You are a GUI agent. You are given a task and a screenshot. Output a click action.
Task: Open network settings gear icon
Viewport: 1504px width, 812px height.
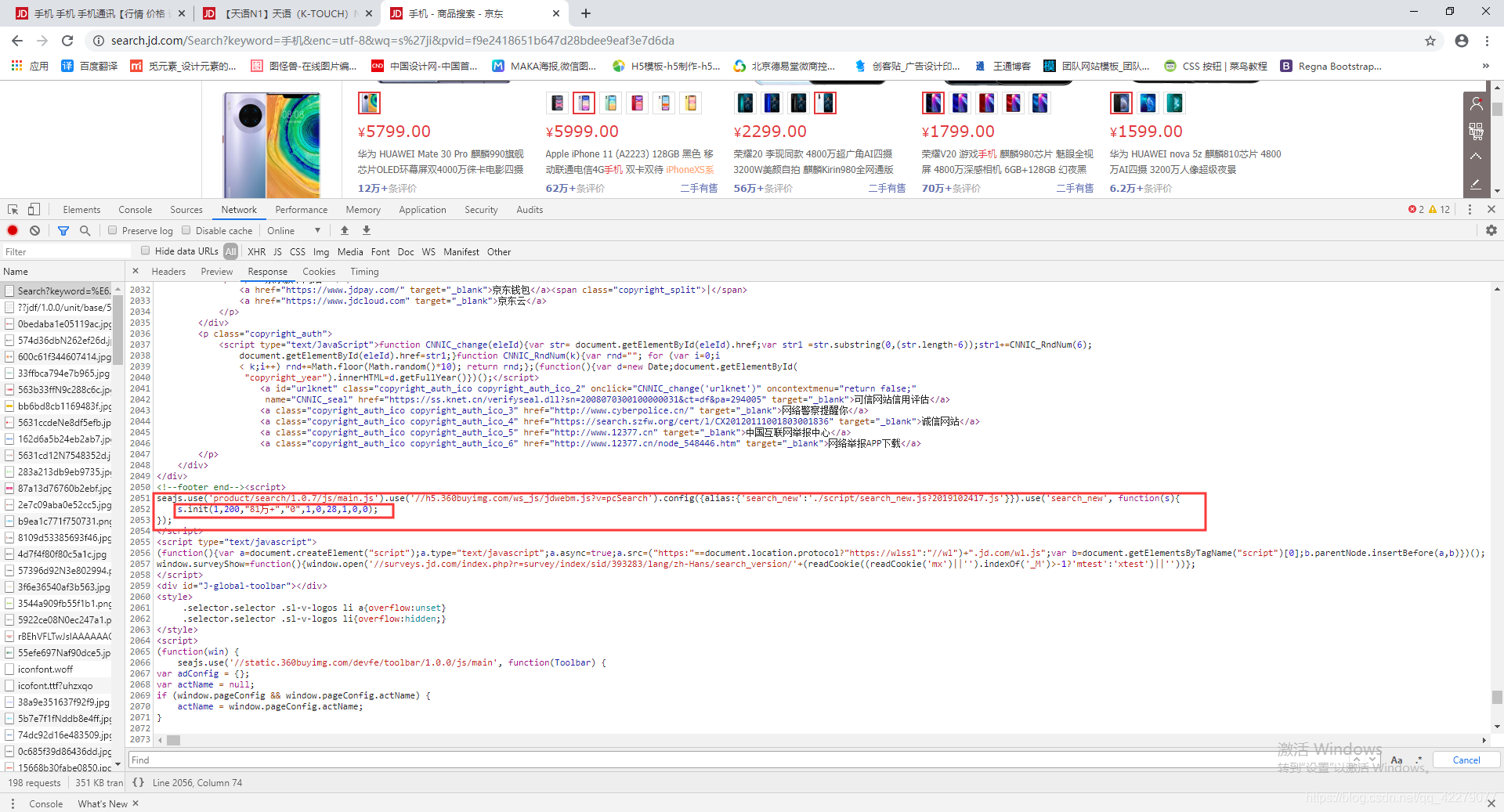[1491, 230]
